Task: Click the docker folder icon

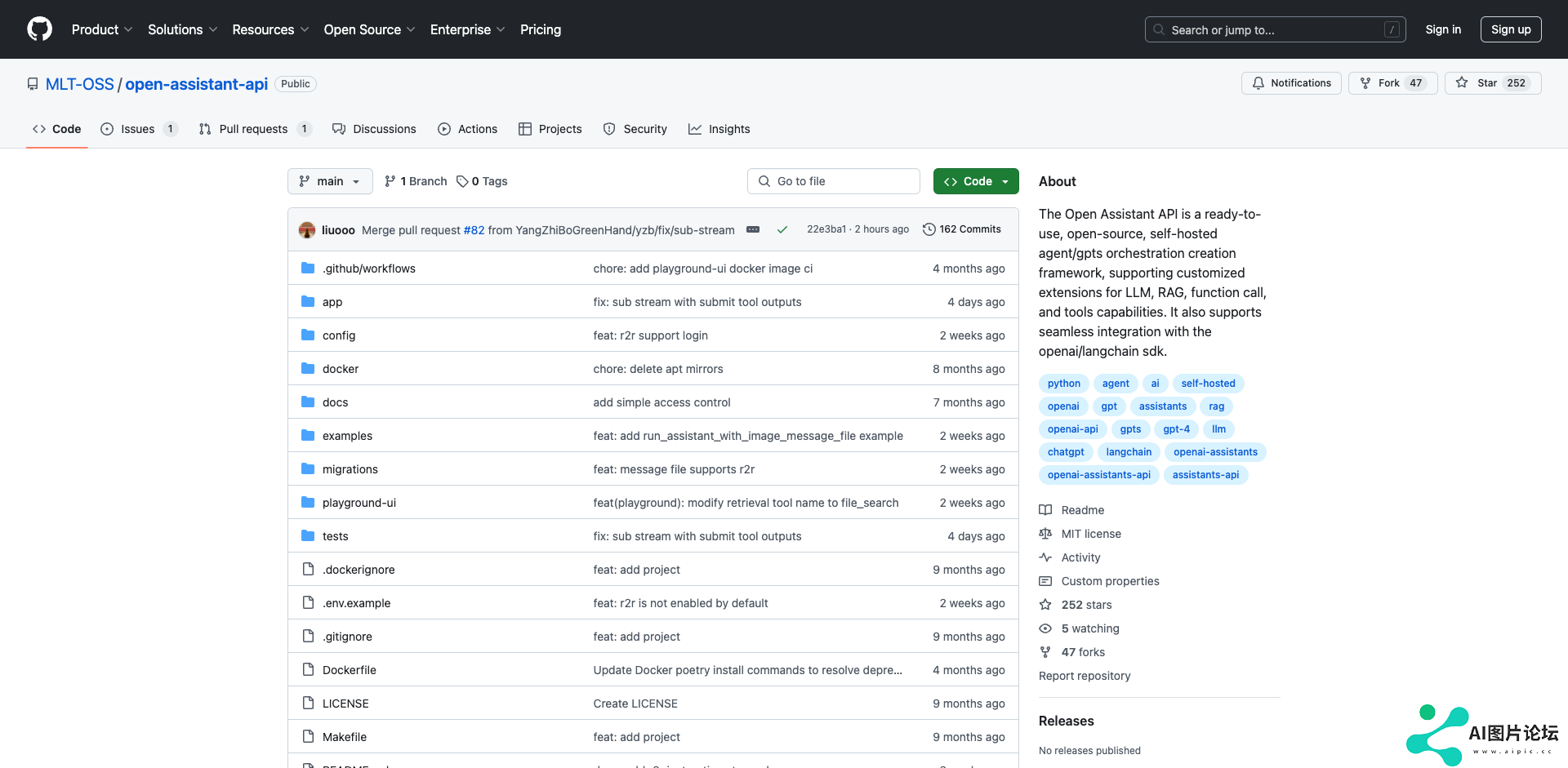Action: tap(308, 369)
